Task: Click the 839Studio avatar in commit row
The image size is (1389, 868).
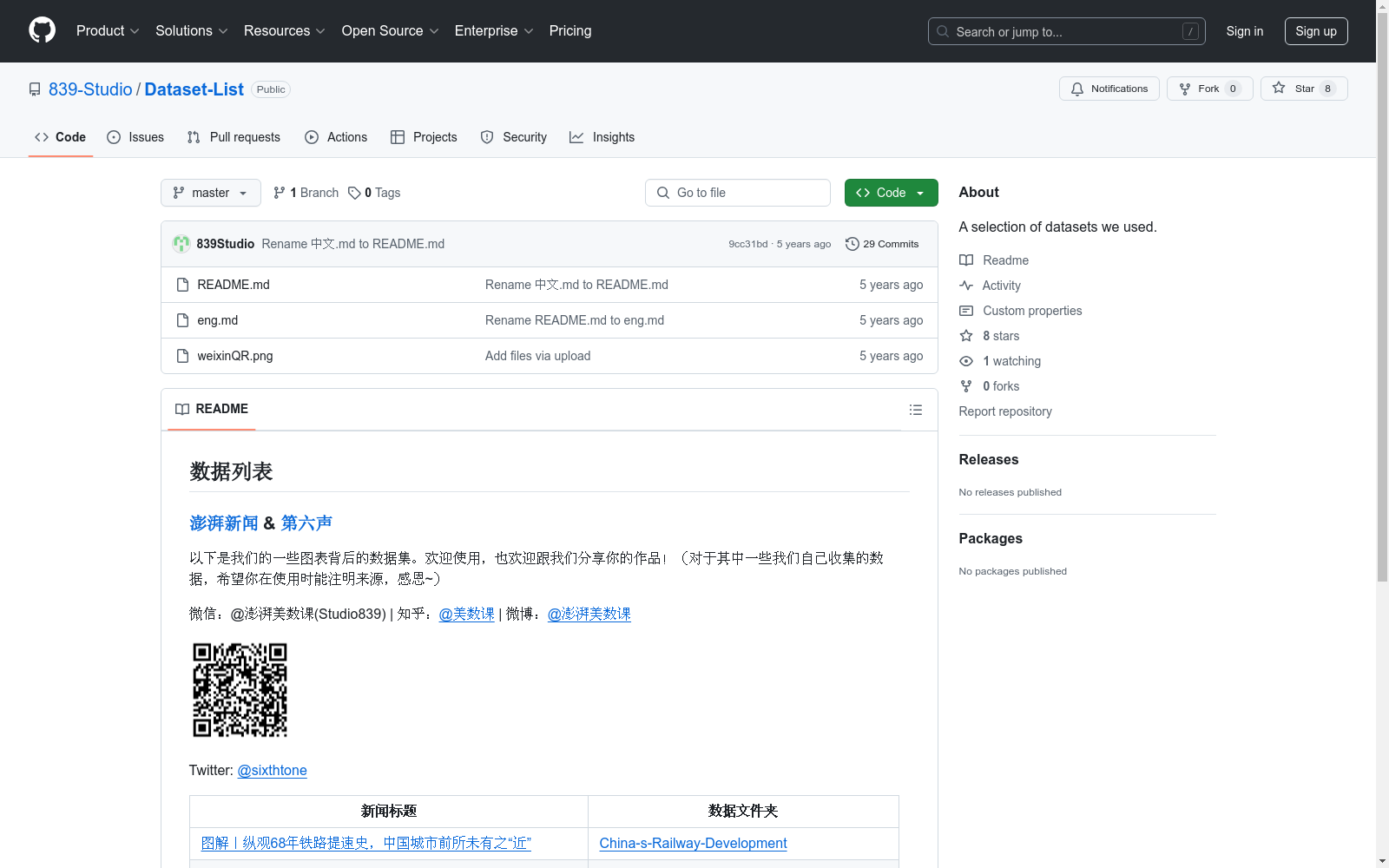Action: point(181,244)
